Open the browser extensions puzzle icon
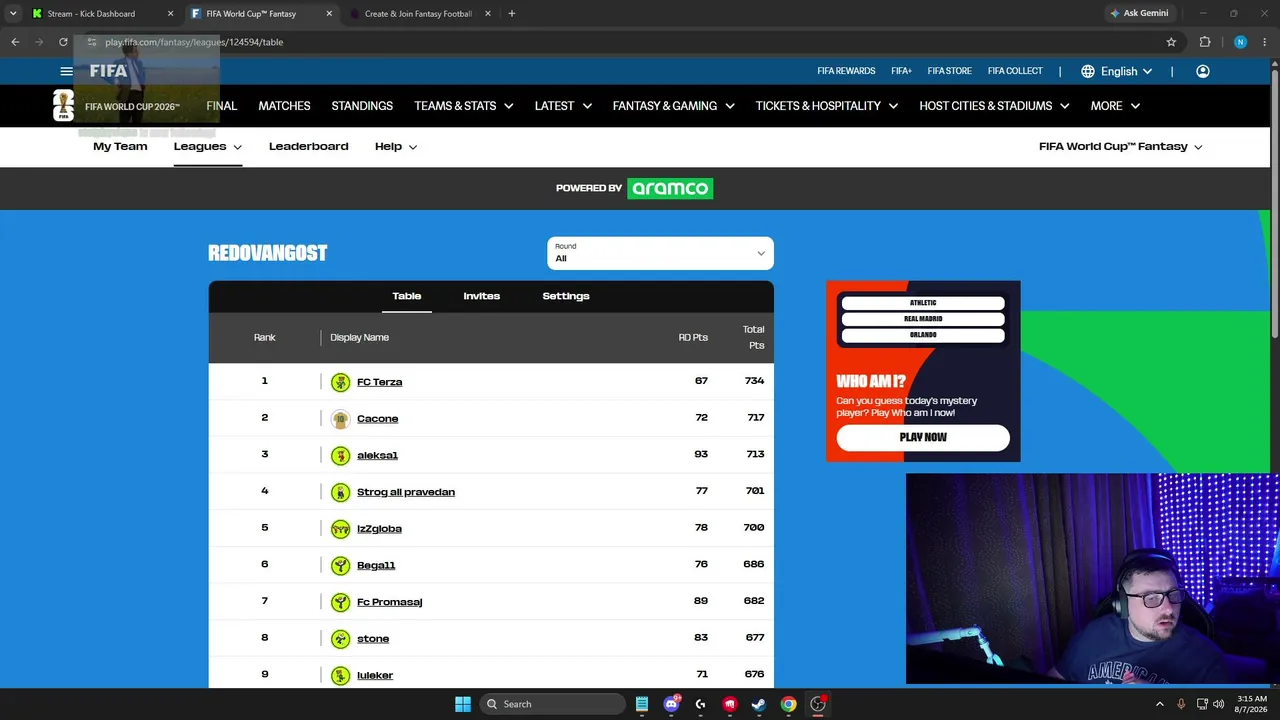Screen dimensions: 1280x720 tap(1204, 42)
